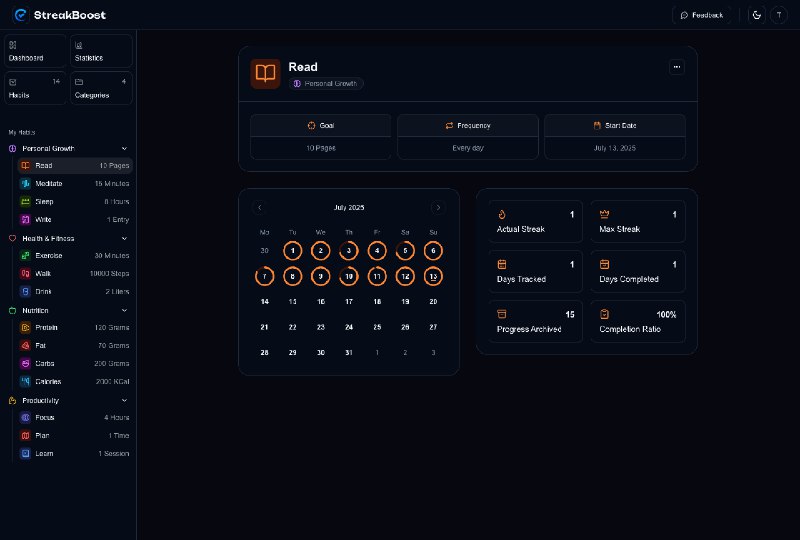Click the Protein habit icon
This screenshot has width=800, height=540.
click(x=25, y=328)
